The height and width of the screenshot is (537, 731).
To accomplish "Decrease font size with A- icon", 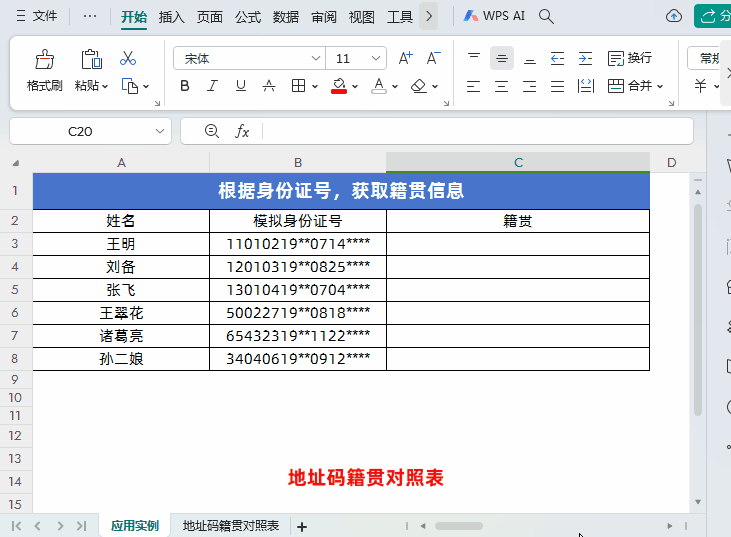I will click(434, 58).
